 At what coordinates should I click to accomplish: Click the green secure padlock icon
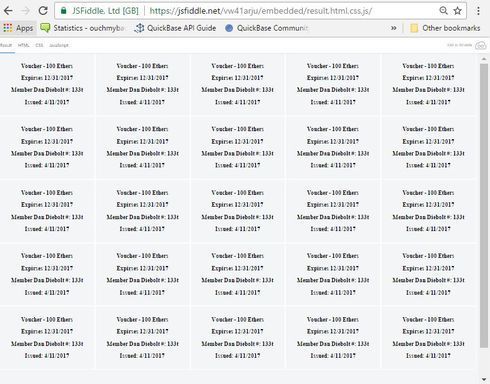[x=63, y=11]
